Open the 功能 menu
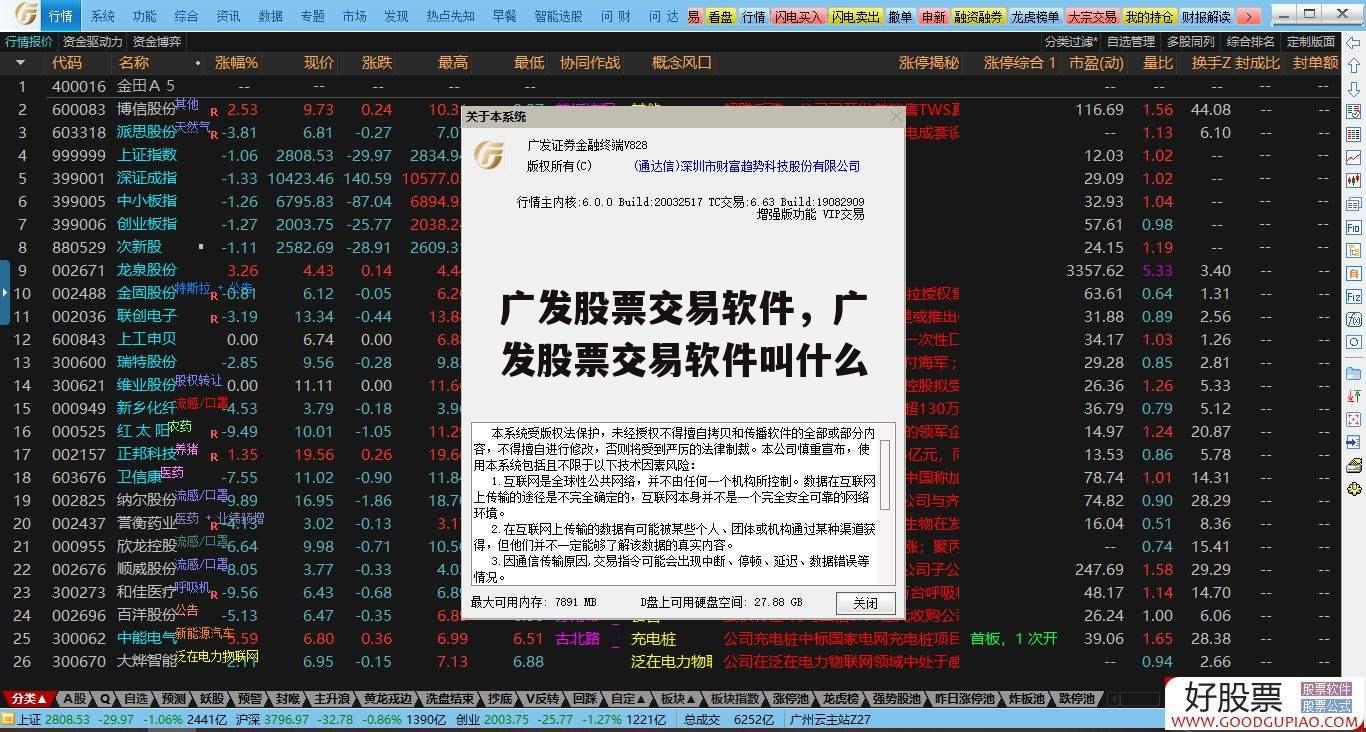 [144, 17]
